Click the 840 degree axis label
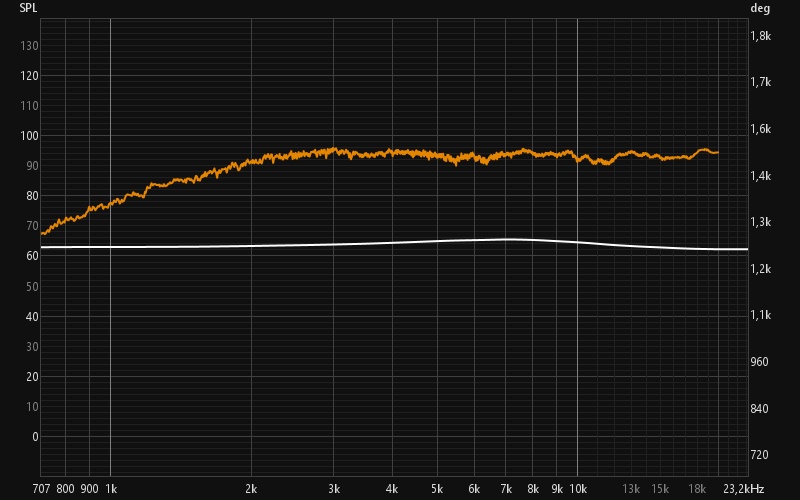This screenshot has width=800, height=500. pos(759,409)
